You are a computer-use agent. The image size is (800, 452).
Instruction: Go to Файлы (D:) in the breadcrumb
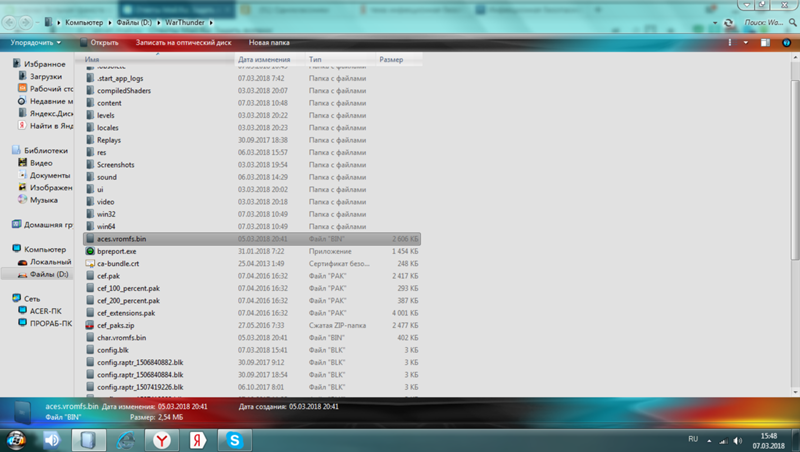[x=134, y=22]
